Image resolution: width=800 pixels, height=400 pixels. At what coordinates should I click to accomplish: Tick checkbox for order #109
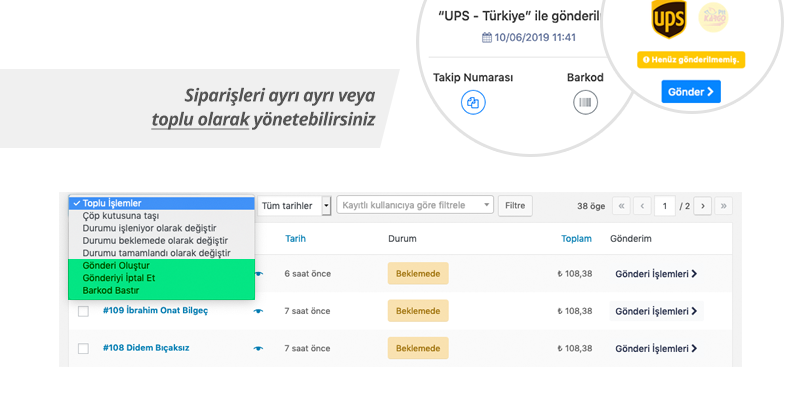click(83, 311)
